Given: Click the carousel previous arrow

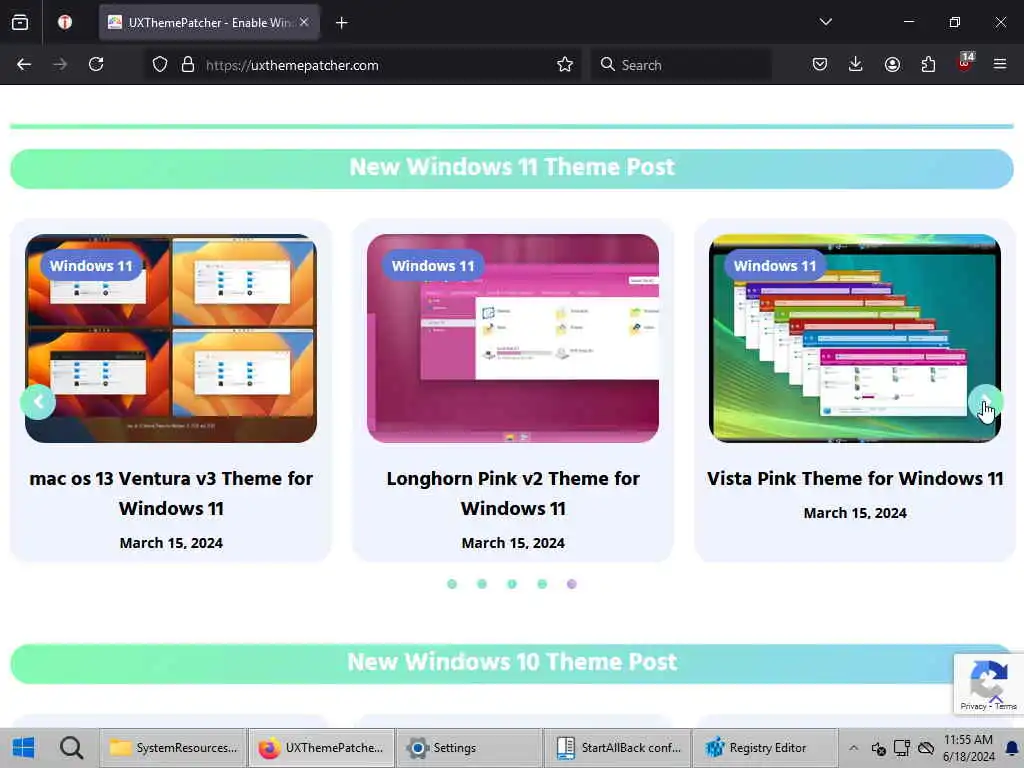Looking at the screenshot, I should 38,402.
